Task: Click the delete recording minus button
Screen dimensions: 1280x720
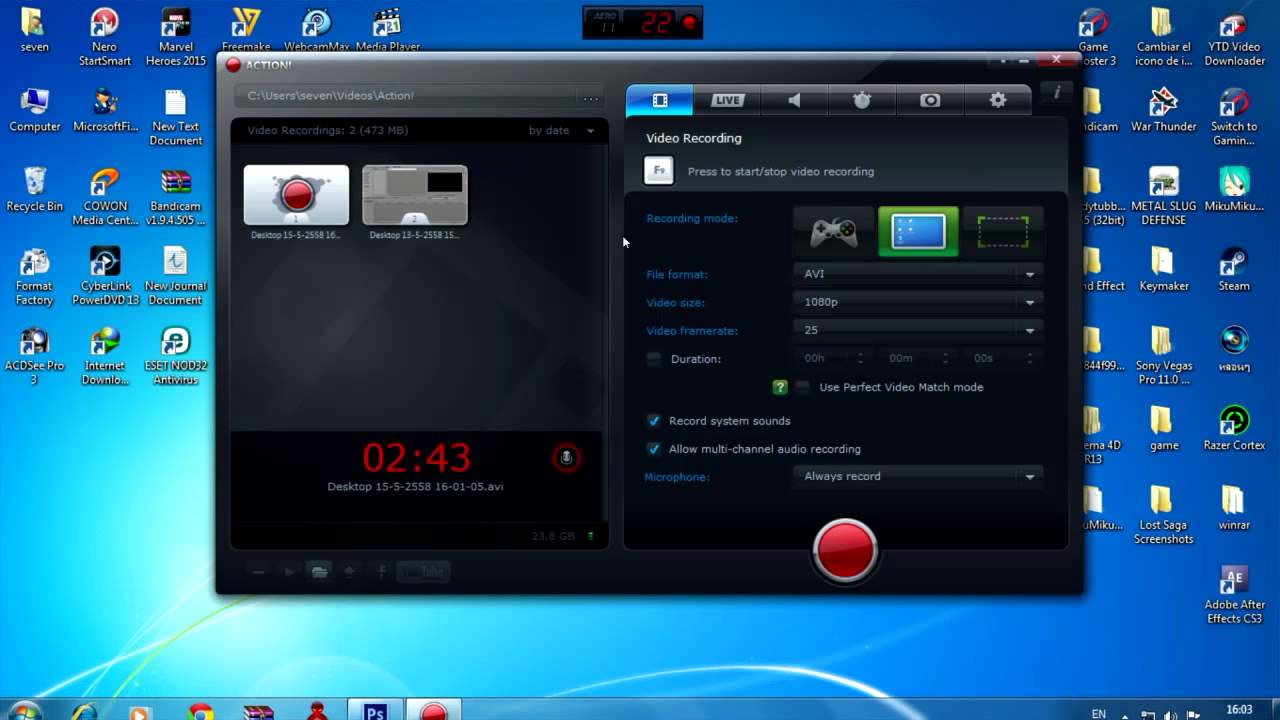Action: point(259,572)
